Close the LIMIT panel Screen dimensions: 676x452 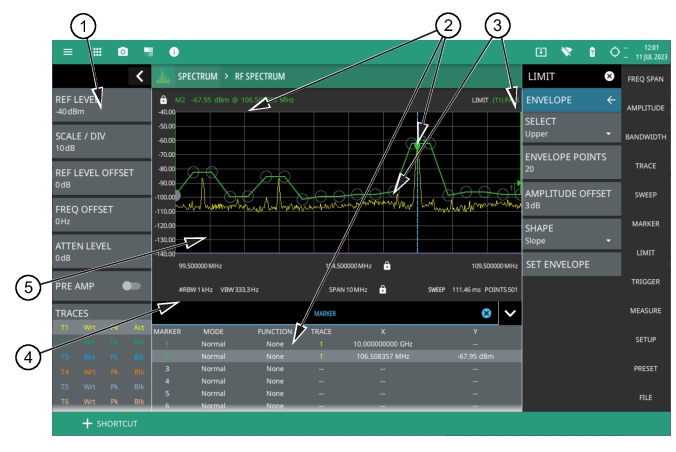[609, 76]
